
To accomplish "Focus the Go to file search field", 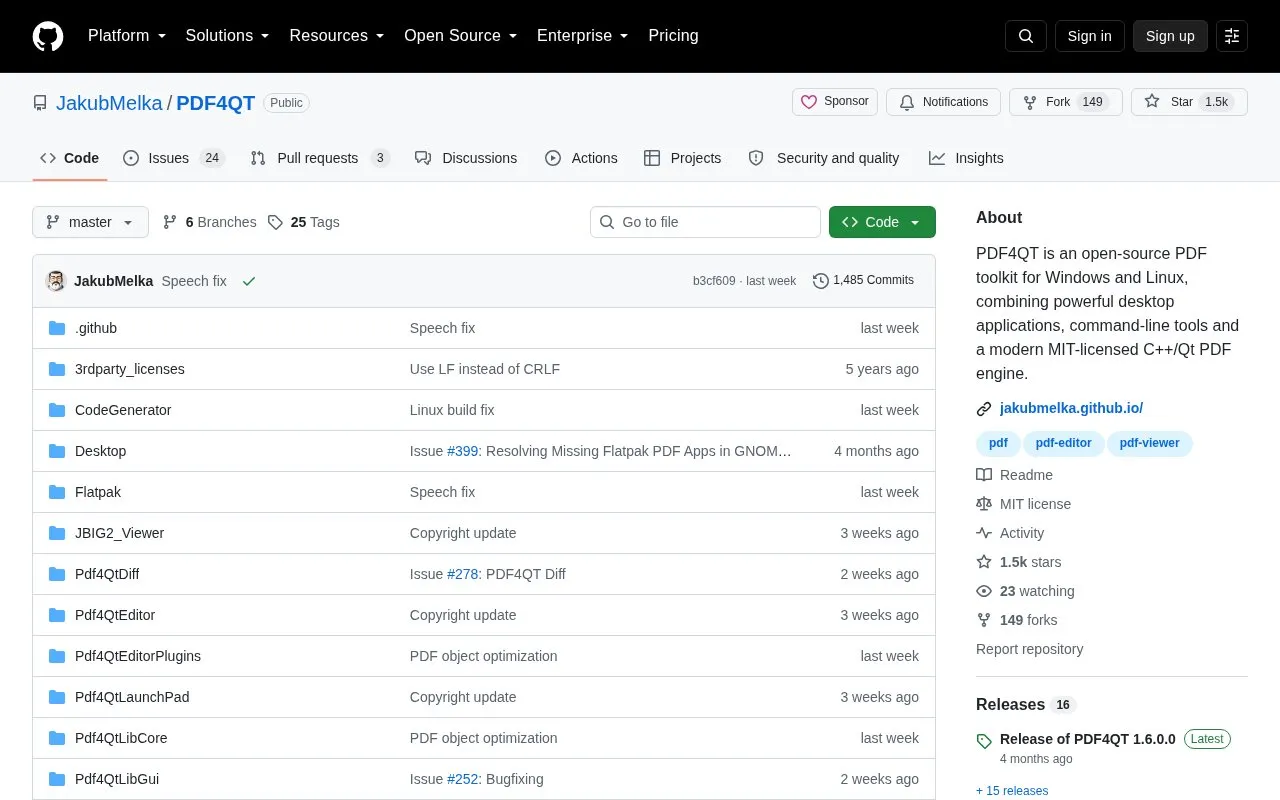I will 705,222.
